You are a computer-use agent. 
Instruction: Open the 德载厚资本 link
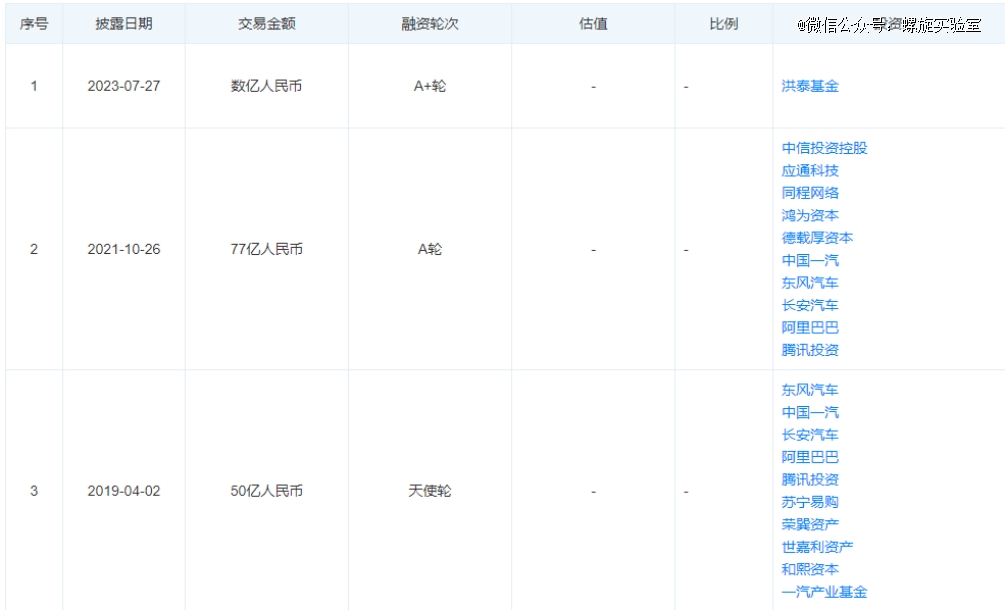pos(817,238)
